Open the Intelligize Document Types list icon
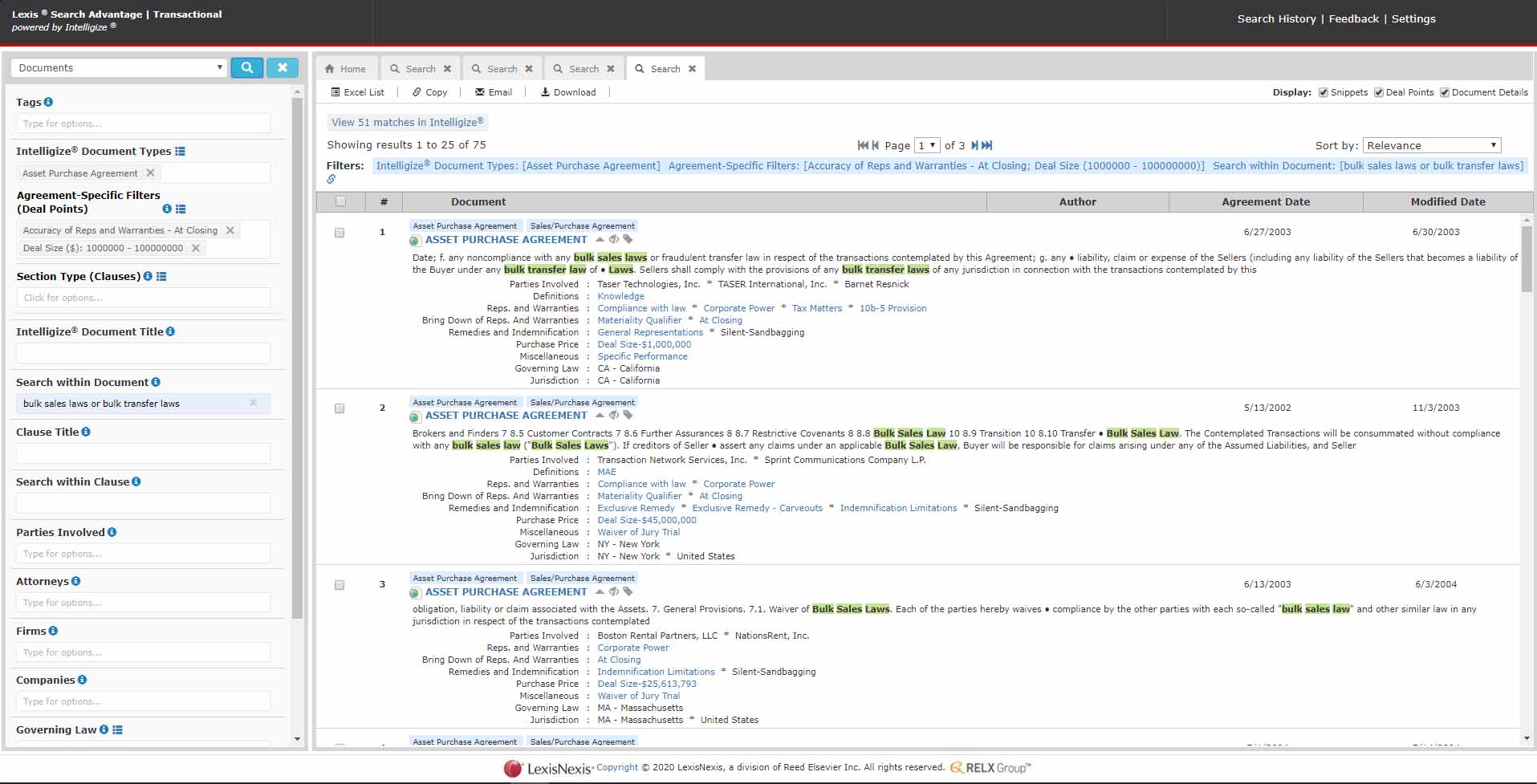Screen dimensions: 1537x784 (180, 152)
